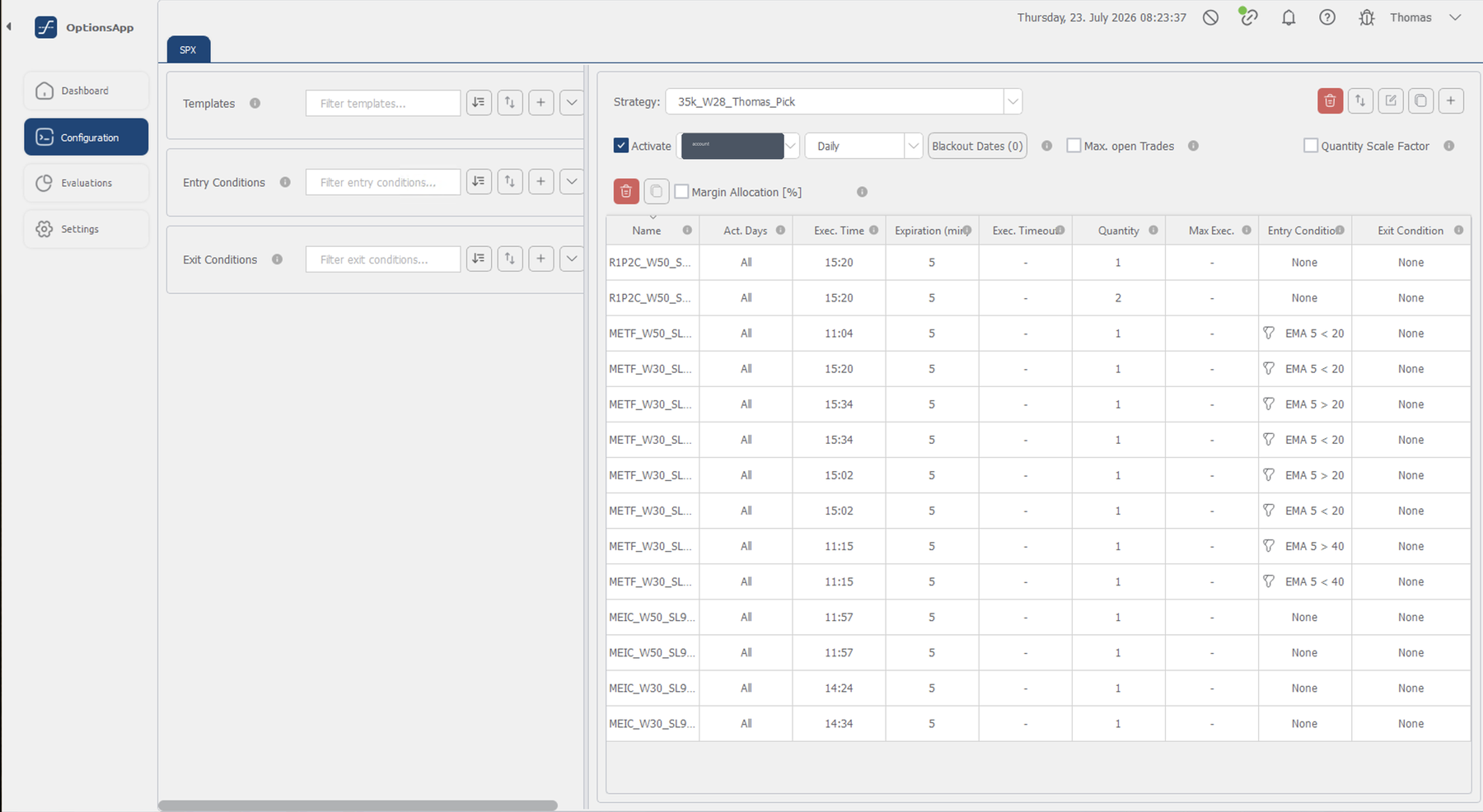1483x812 pixels.
Task: Click the Blackout Dates (0) button
Action: pyautogui.click(x=977, y=146)
